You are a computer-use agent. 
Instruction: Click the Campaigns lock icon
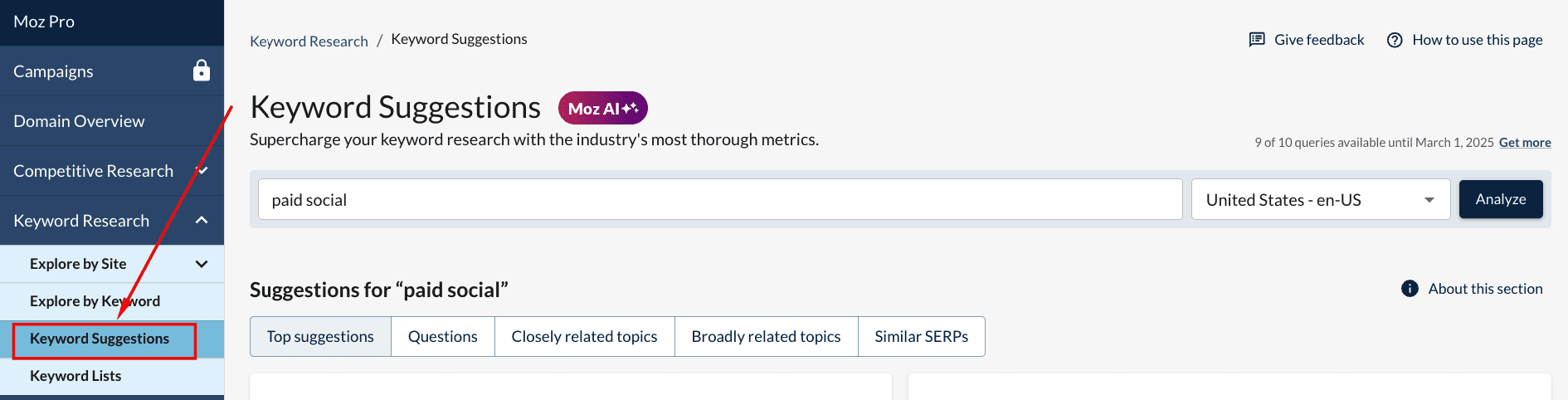(202, 71)
